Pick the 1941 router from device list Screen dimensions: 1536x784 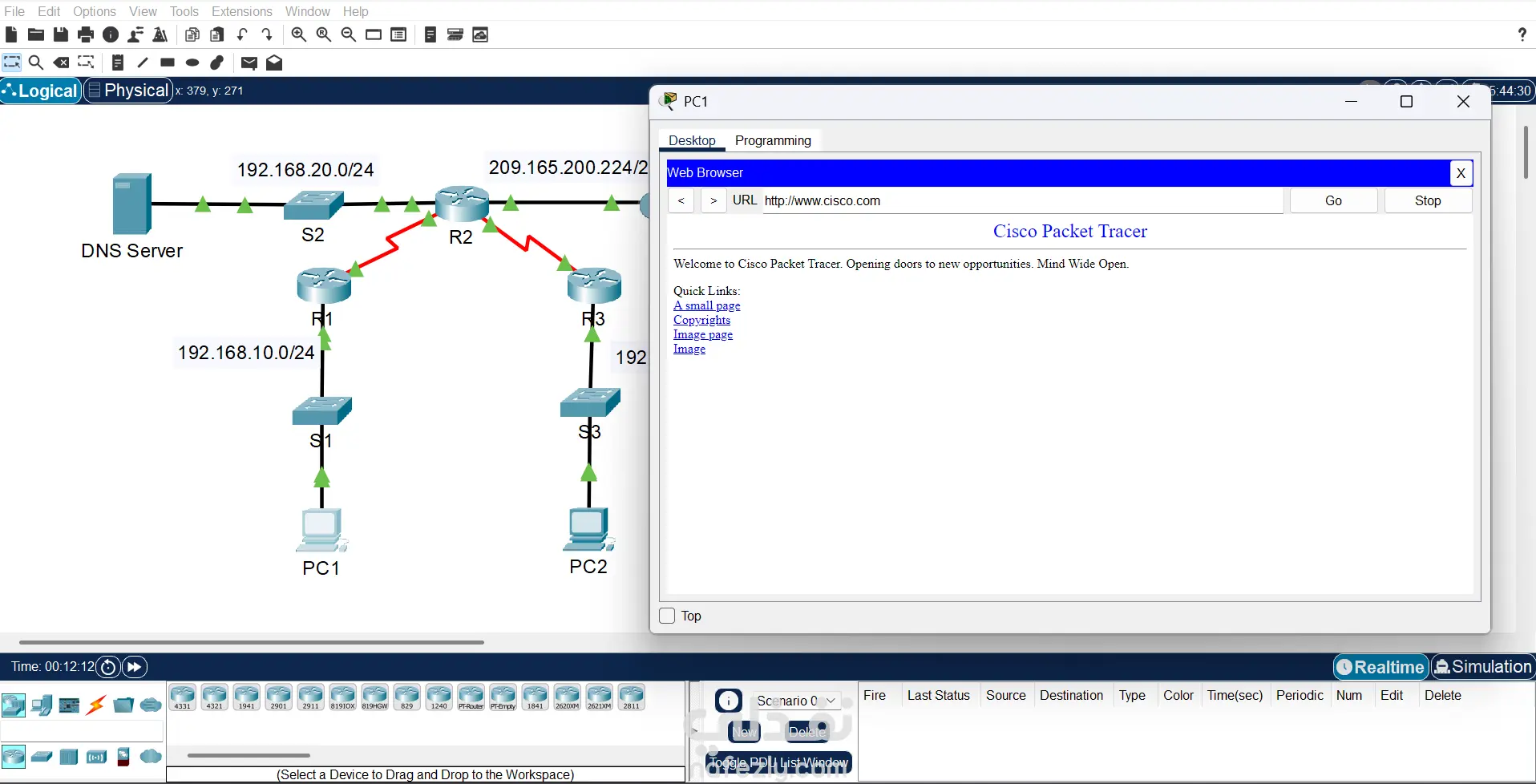coord(247,697)
